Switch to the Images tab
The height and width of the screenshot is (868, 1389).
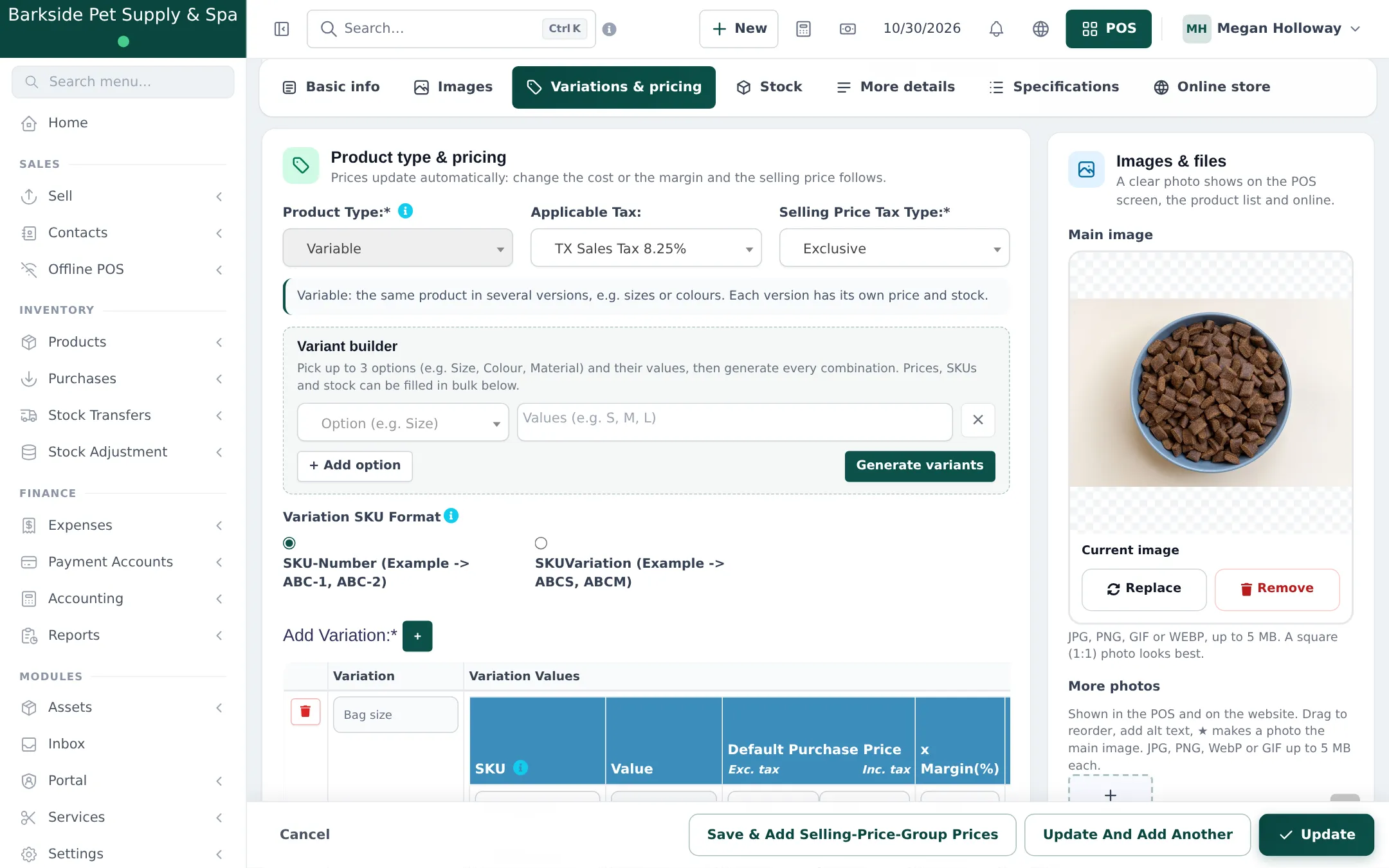[x=453, y=87]
